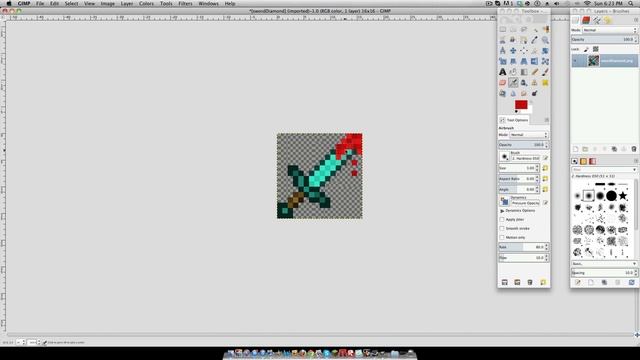
Task: Select the Clone stamp tool
Action: (534, 82)
